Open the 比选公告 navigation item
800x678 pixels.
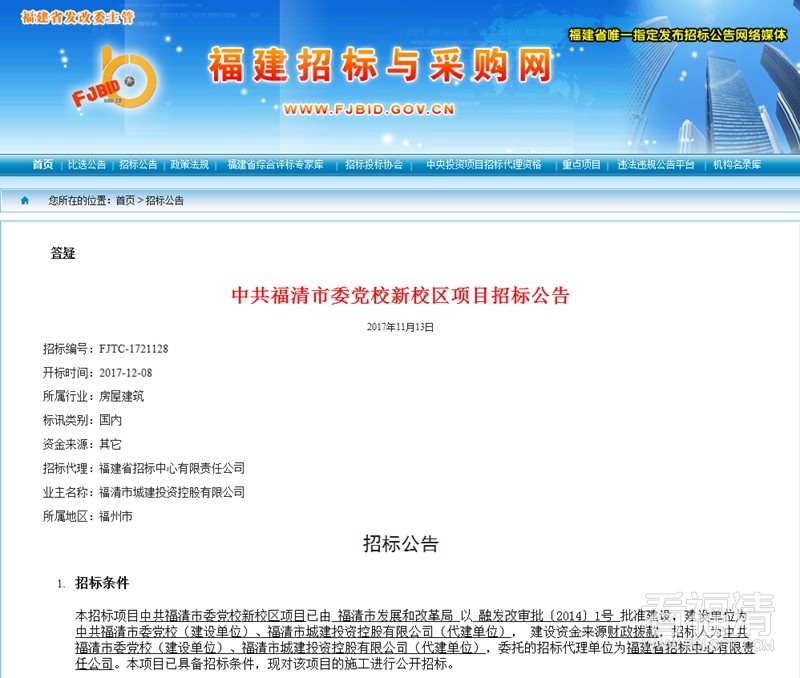click(x=87, y=164)
